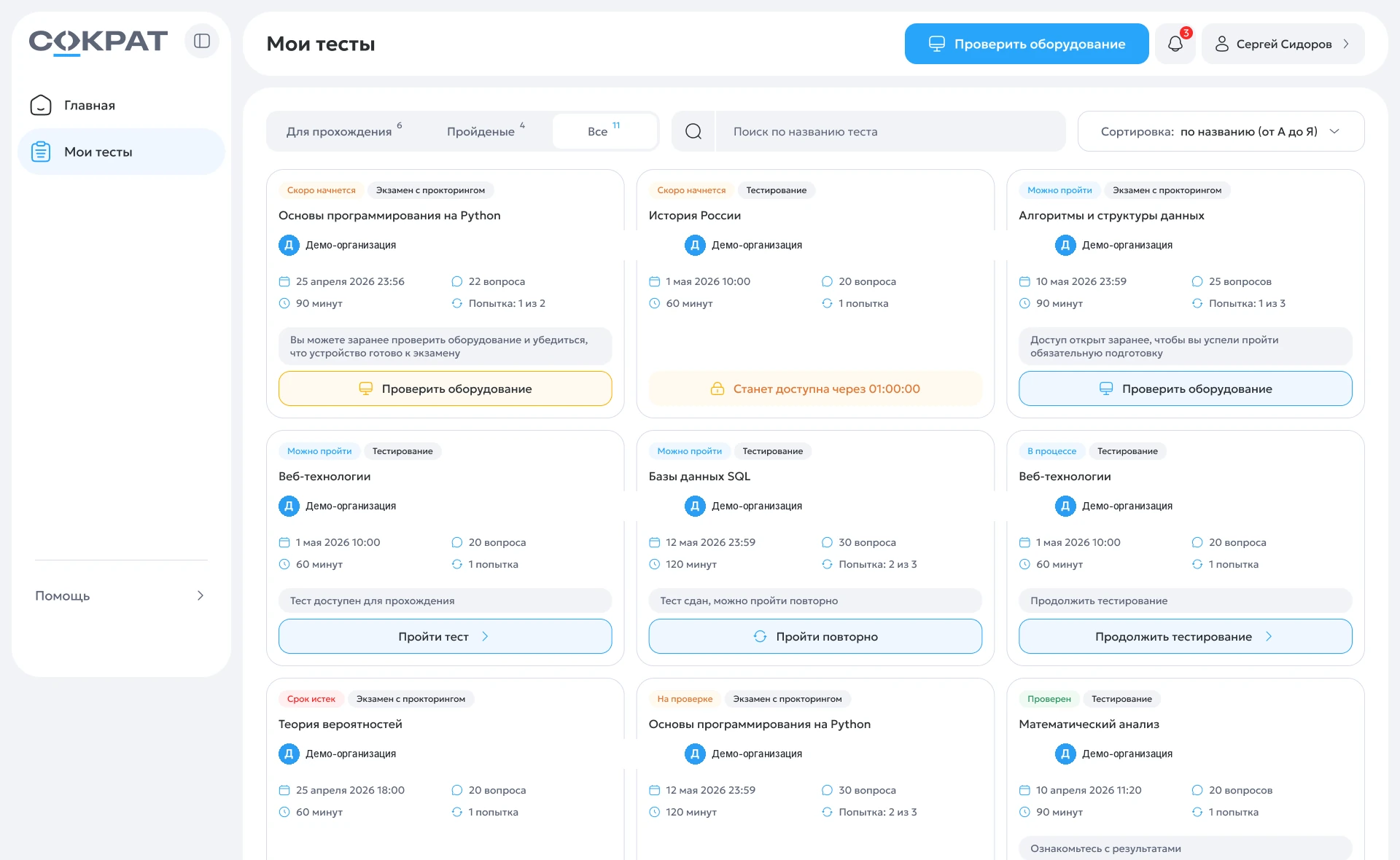Open the Математический анализ test title

click(x=1089, y=724)
